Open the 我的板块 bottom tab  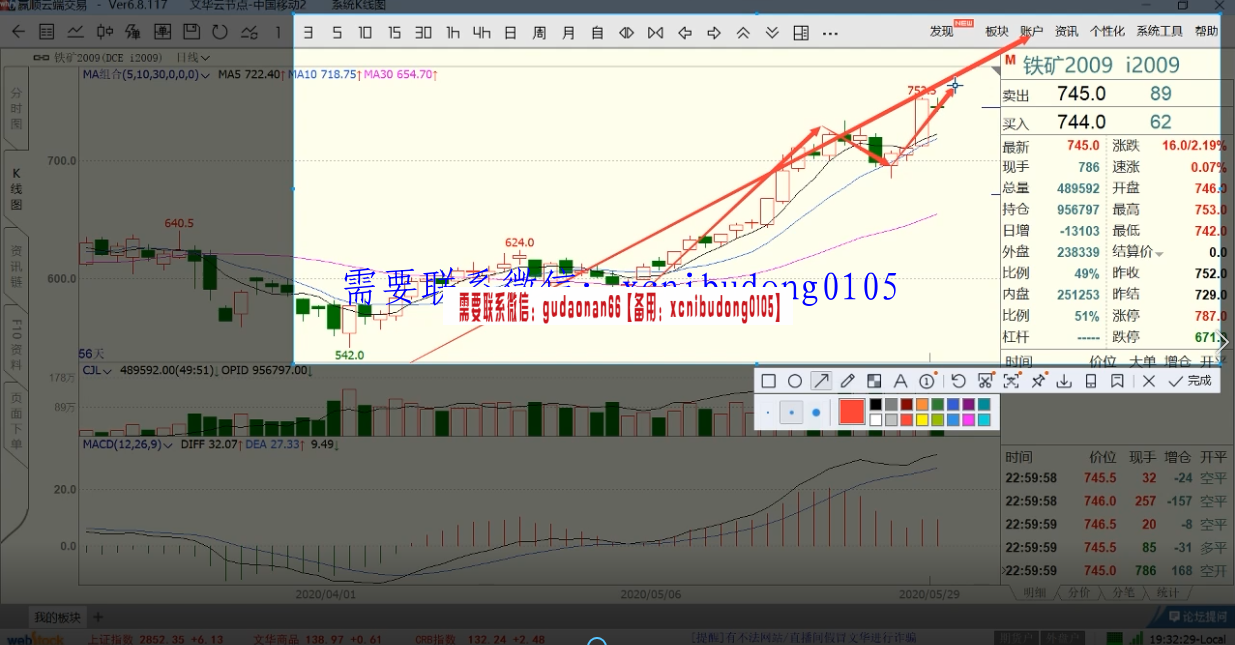(56, 617)
